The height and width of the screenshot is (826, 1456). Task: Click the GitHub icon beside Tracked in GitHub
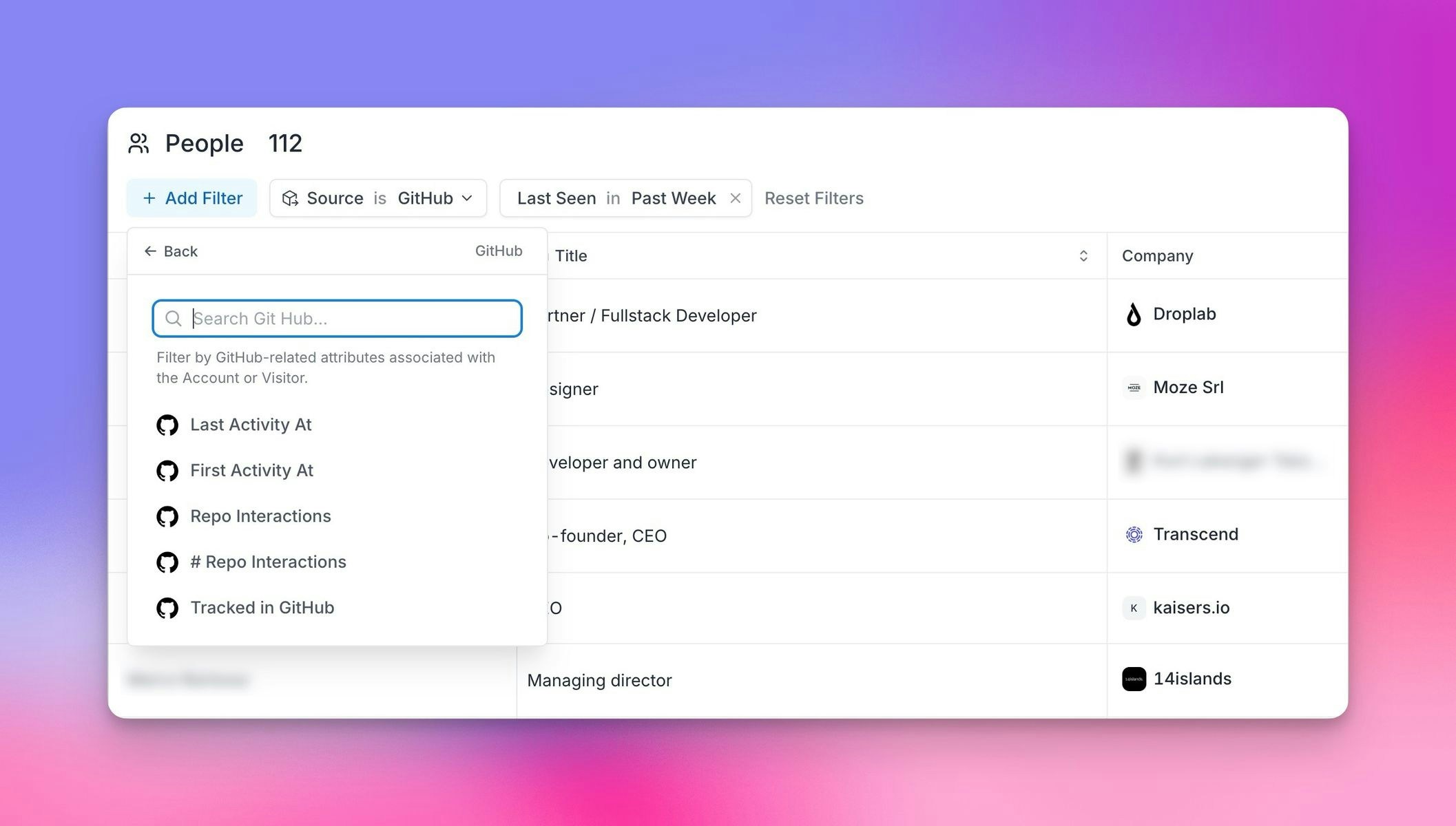coord(167,608)
